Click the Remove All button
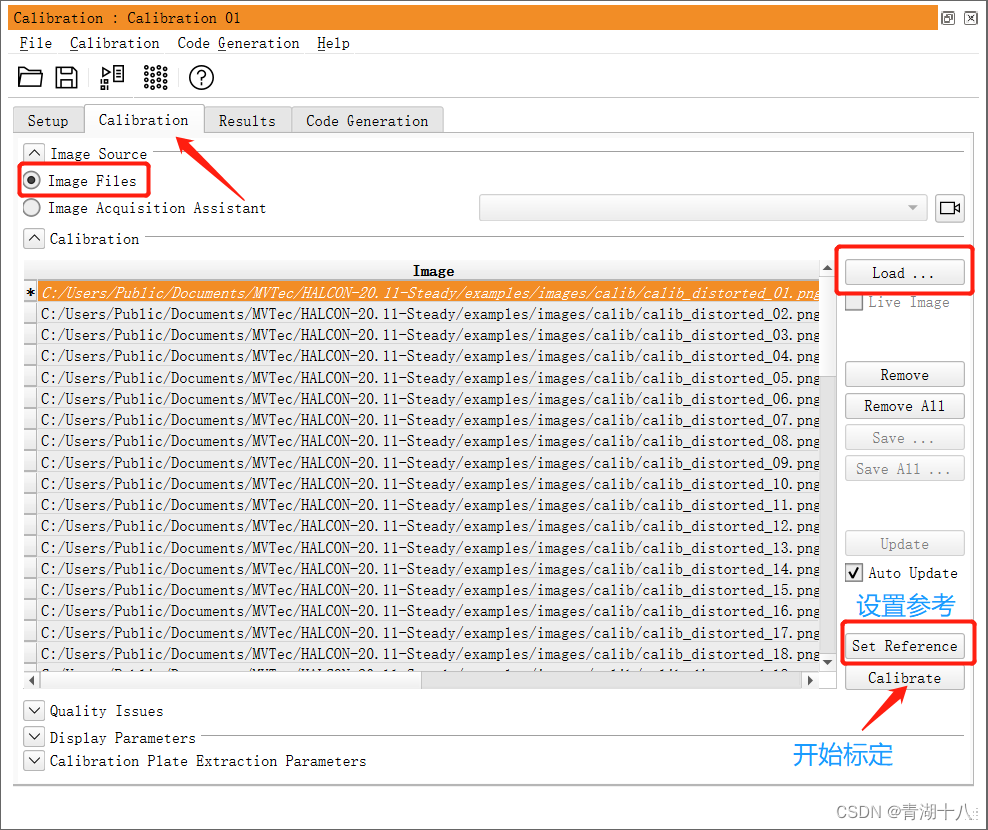Viewport: 988px width, 830px height. click(x=904, y=406)
